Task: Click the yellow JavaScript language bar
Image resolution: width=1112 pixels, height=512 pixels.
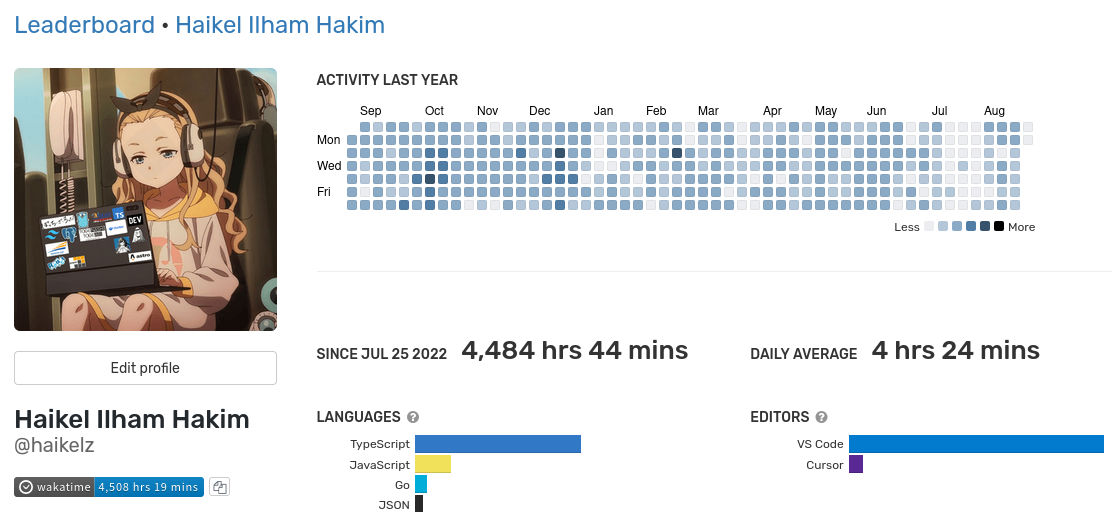Action: pos(433,464)
